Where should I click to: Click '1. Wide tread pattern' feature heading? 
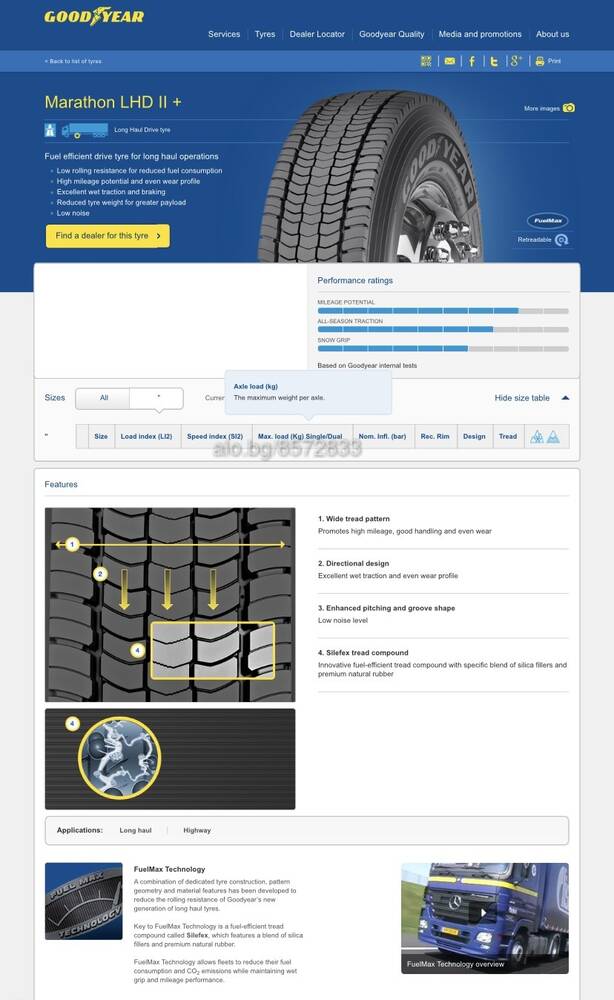coord(354,519)
